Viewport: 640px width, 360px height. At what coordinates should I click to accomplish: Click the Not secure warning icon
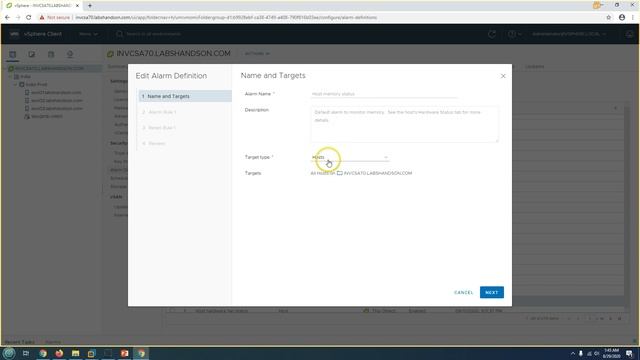(x=42, y=18)
